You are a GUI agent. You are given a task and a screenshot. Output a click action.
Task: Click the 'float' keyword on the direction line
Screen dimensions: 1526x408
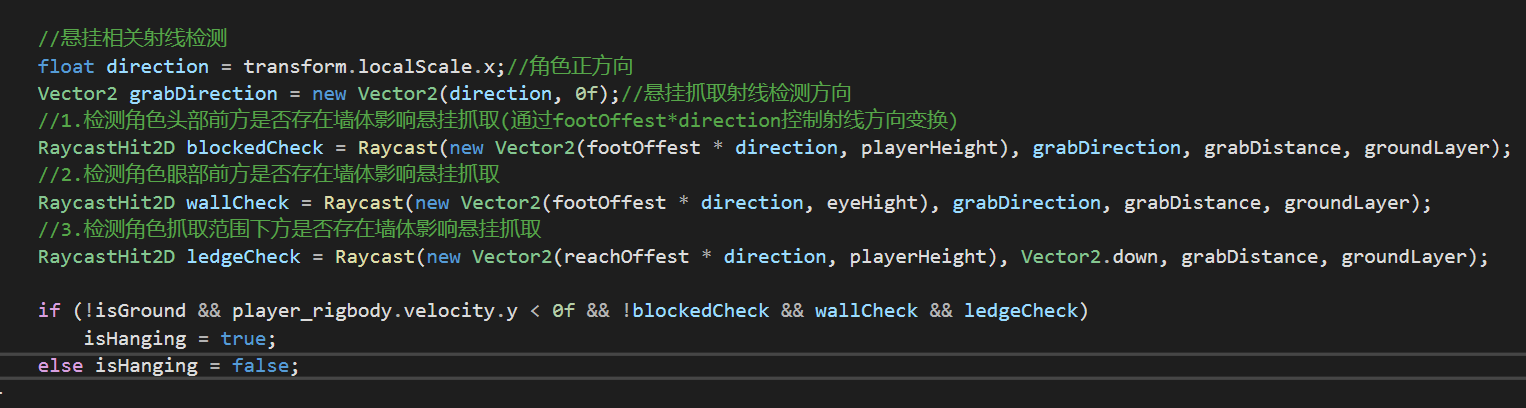click(66, 67)
